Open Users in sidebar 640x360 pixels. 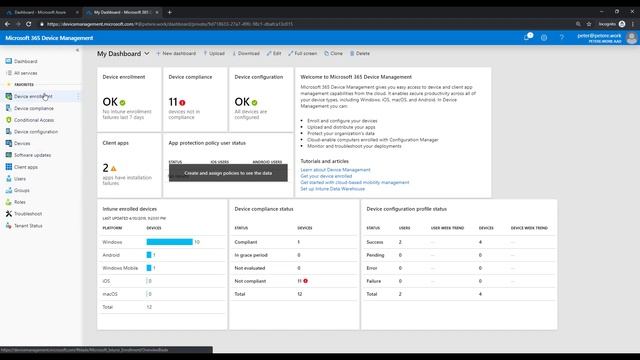click(20, 179)
